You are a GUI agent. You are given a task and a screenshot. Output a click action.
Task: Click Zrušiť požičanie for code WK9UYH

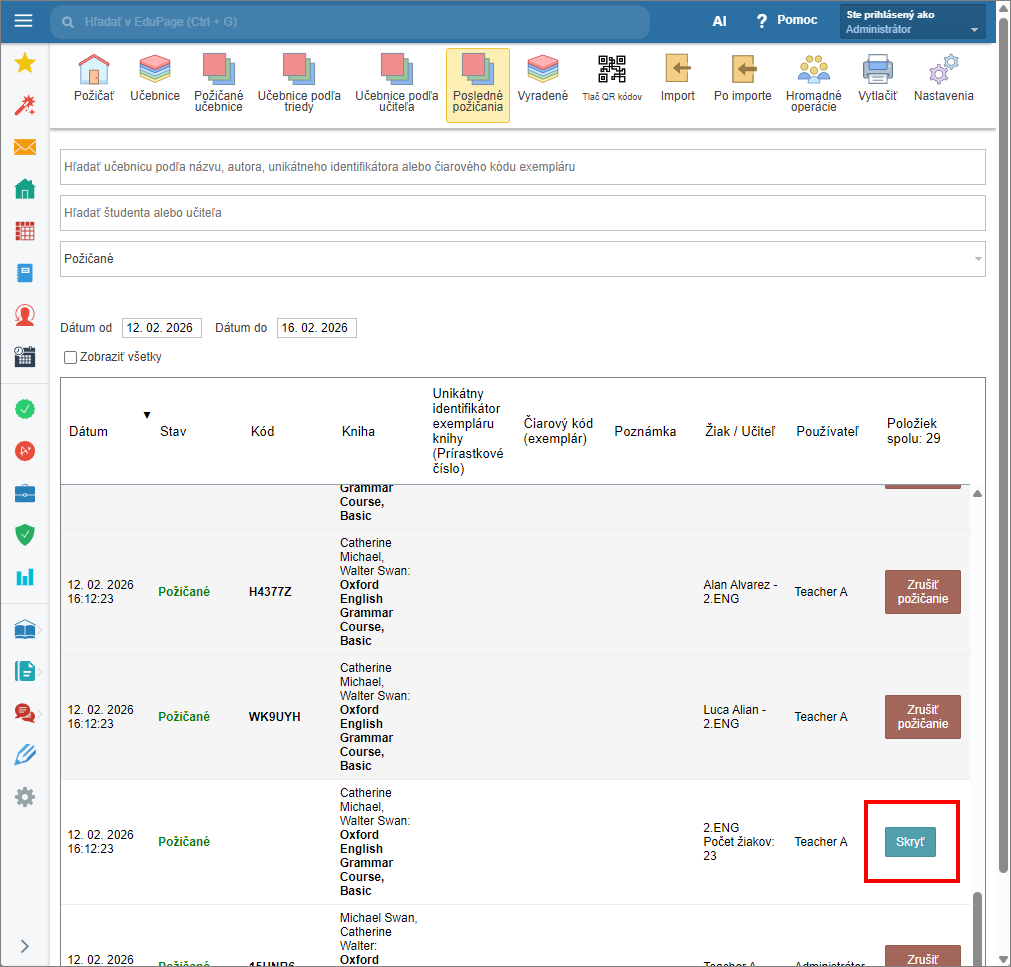click(x=922, y=717)
